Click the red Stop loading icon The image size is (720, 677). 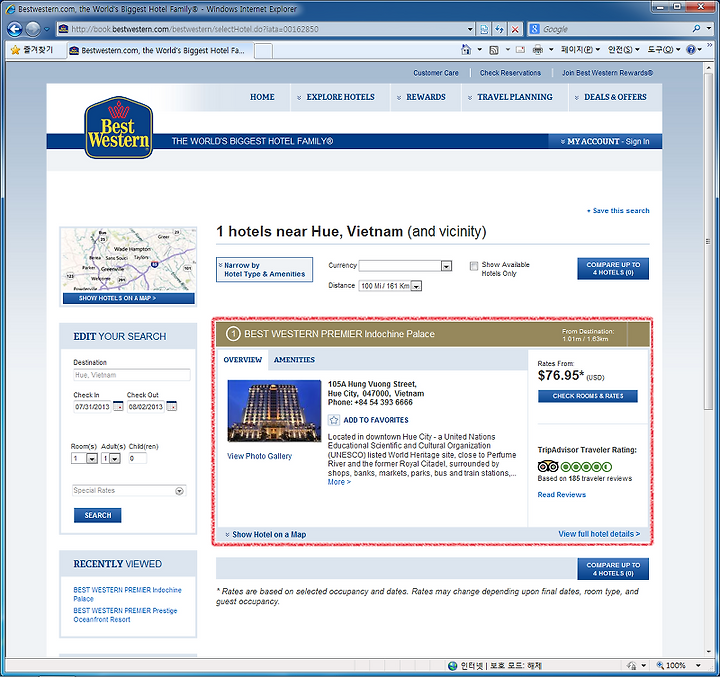(515, 29)
